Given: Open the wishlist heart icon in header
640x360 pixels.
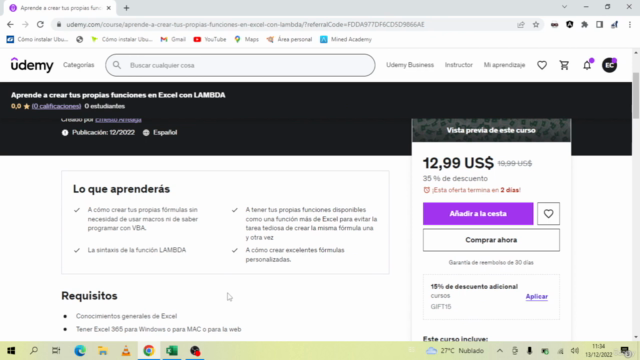Looking at the screenshot, I should coord(542,65).
